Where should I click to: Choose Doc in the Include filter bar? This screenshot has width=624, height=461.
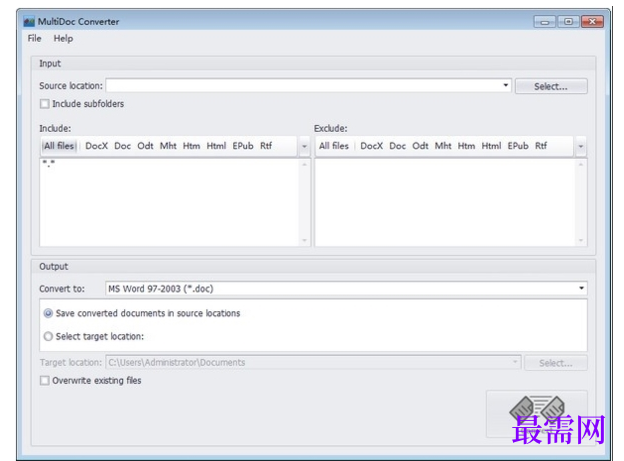point(122,146)
